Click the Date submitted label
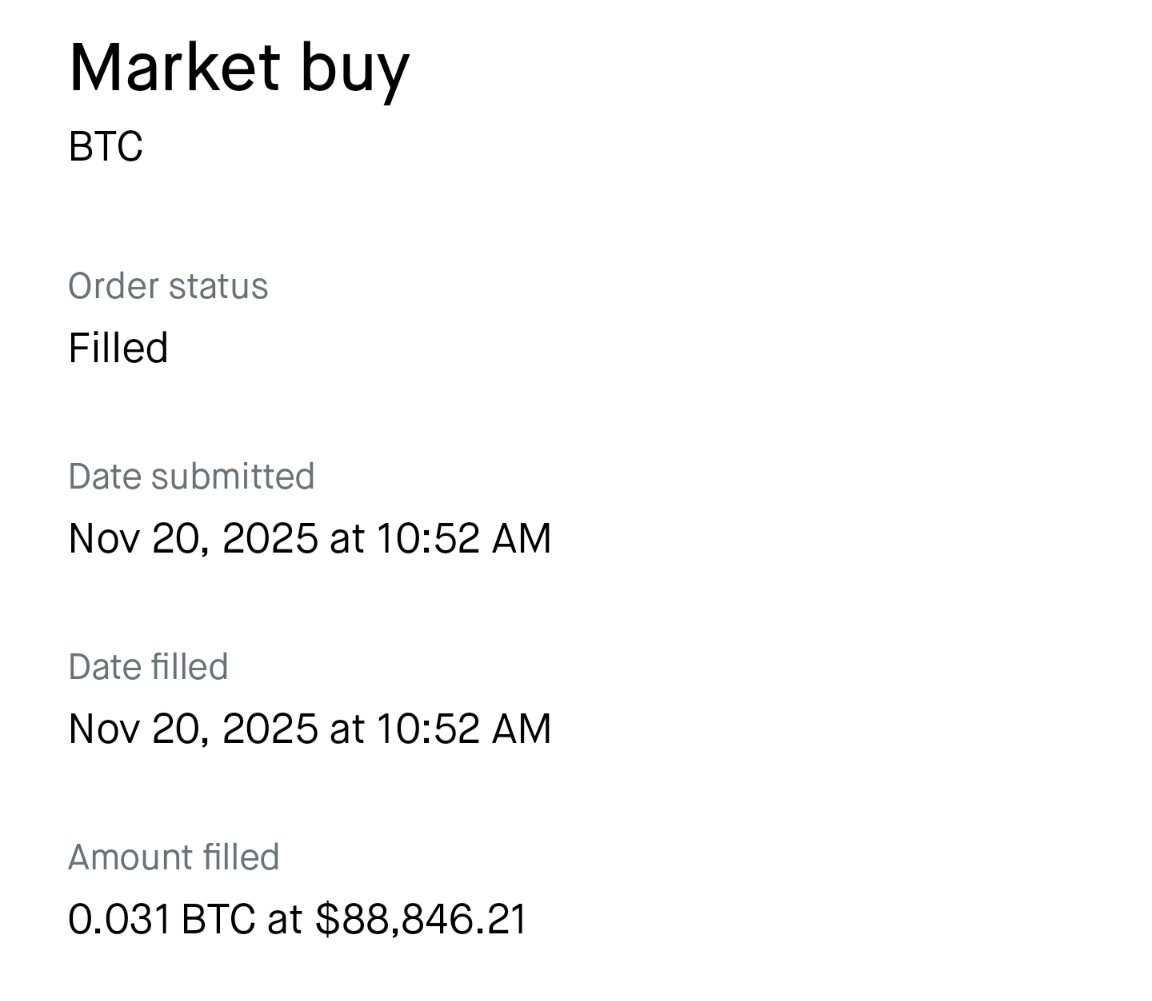The width and height of the screenshot is (1152, 1001). (191, 476)
